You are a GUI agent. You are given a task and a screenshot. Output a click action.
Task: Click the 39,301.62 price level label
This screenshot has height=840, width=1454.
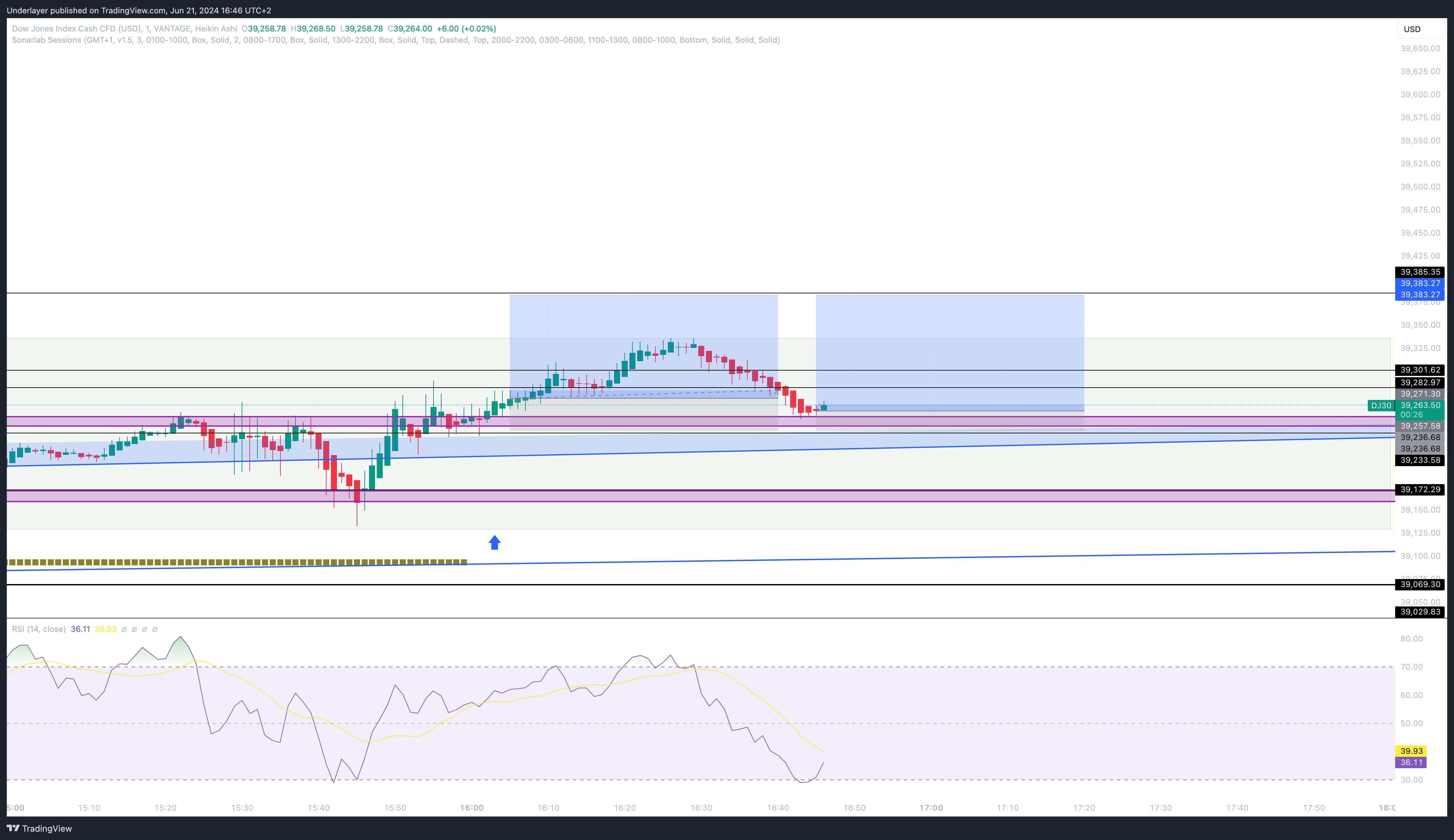coord(1420,370)
